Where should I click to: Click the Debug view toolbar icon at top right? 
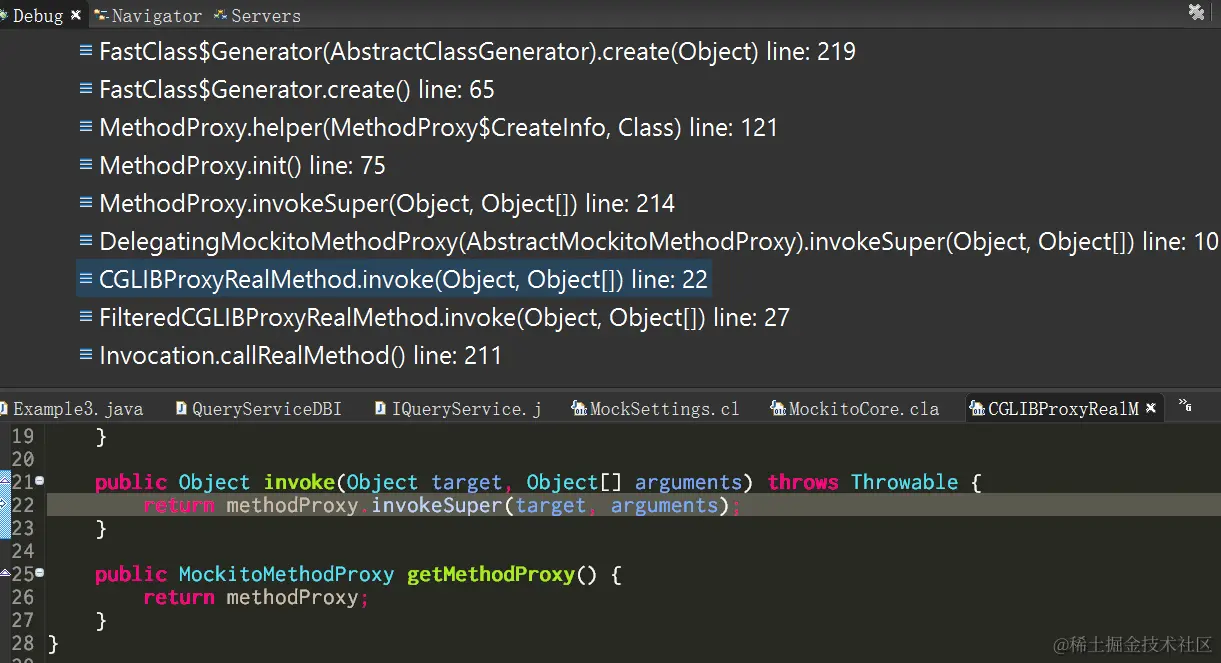coord(1196,12)
